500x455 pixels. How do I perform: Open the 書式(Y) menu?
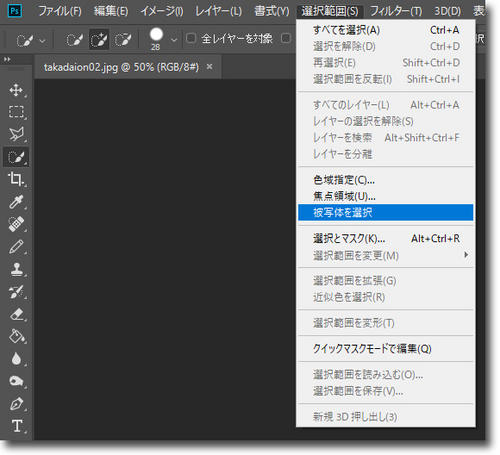click(272, 11)
